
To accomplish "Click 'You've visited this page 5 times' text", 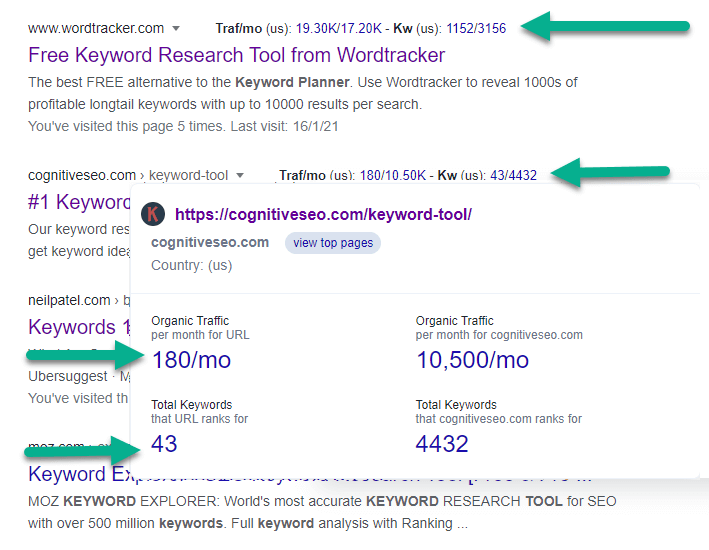I will coord(183,126).
